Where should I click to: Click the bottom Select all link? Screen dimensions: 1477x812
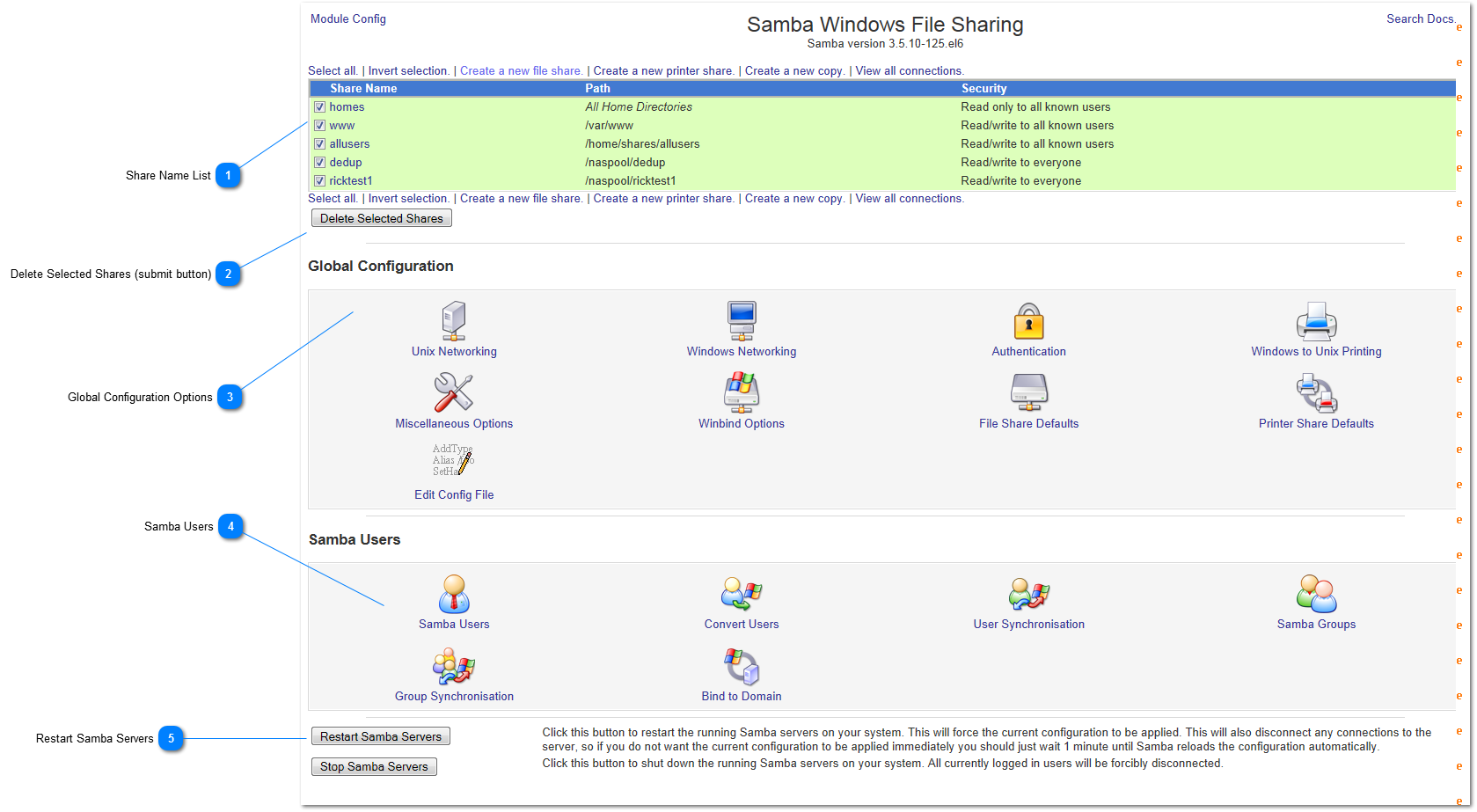333,198
